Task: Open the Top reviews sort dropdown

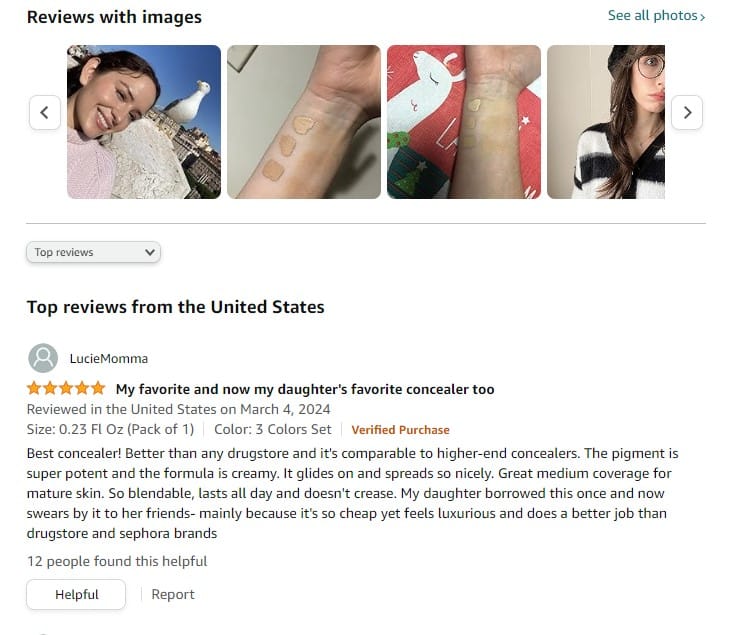Action: pos(94,252)
